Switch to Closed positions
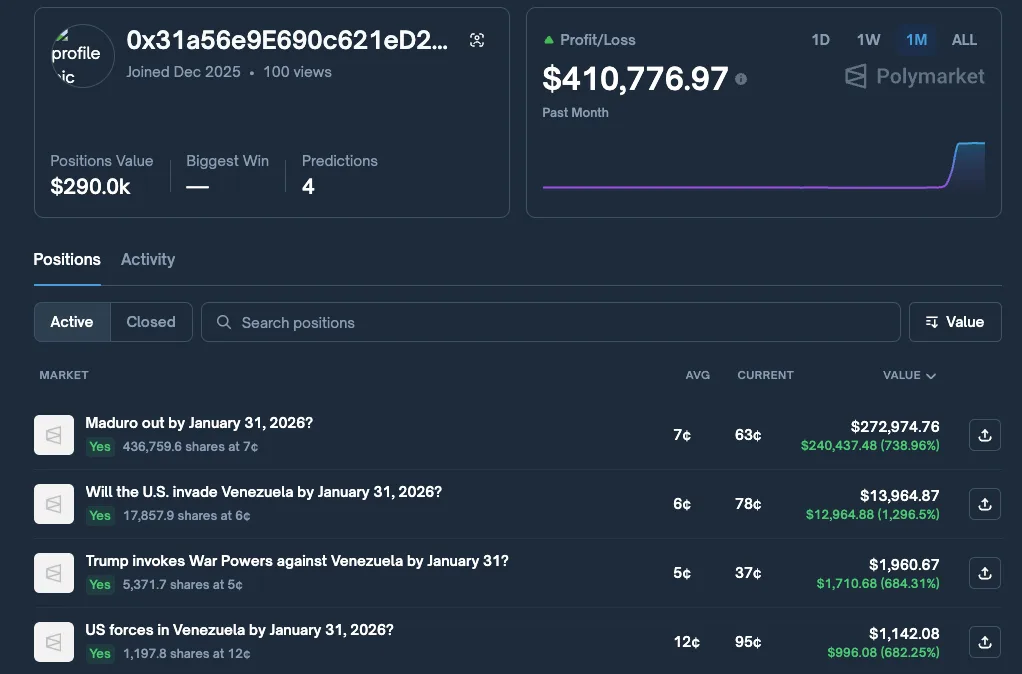Image resolution: width=1022 pixels, height=674 pixels. (150, 321)
